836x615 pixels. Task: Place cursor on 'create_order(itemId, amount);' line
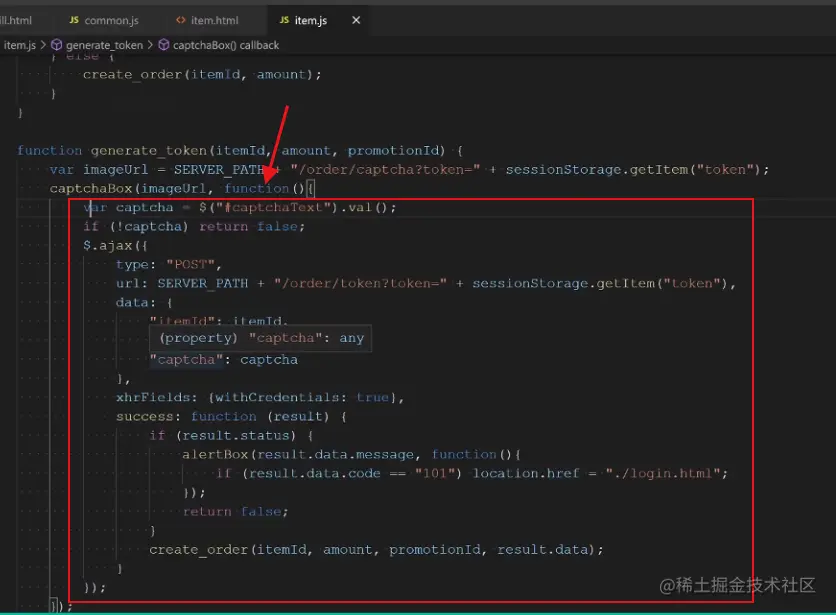(202, 75)
